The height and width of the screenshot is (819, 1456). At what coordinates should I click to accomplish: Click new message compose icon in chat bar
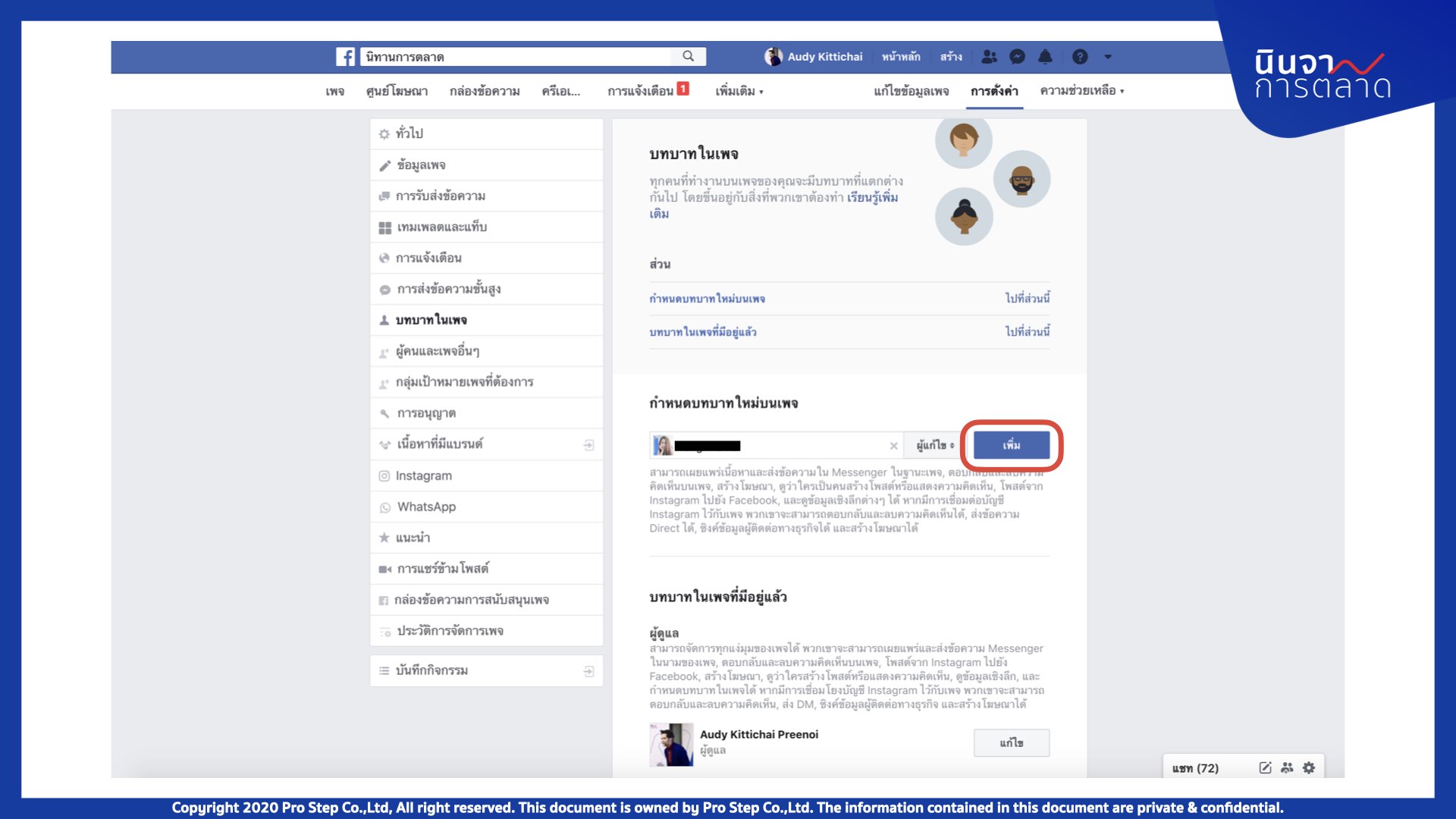click(x=1265, y=768)
